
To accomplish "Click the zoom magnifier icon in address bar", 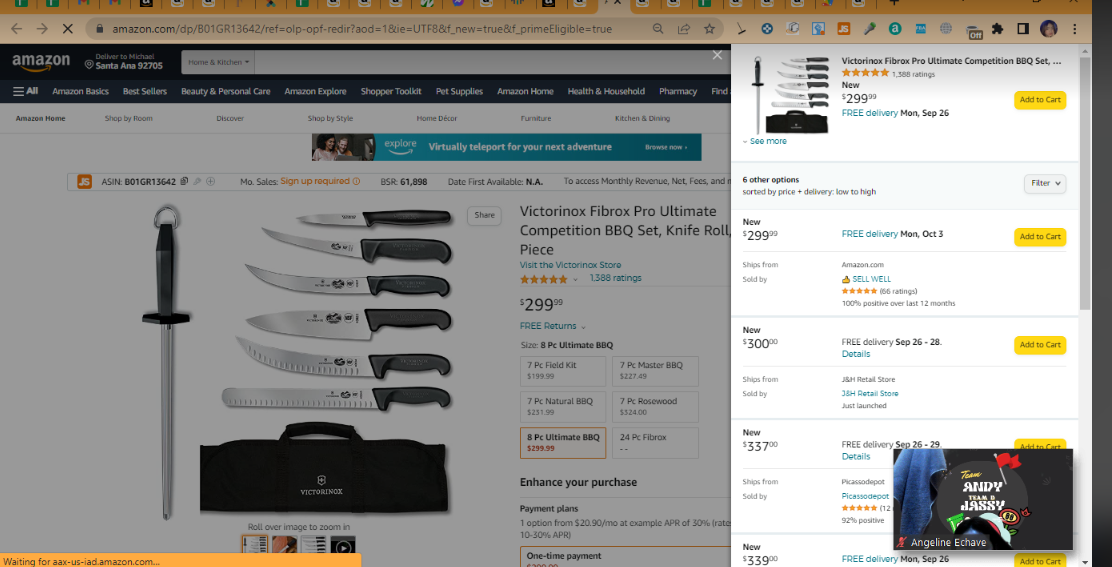I will pyautogui.click(x=659, y=29).
